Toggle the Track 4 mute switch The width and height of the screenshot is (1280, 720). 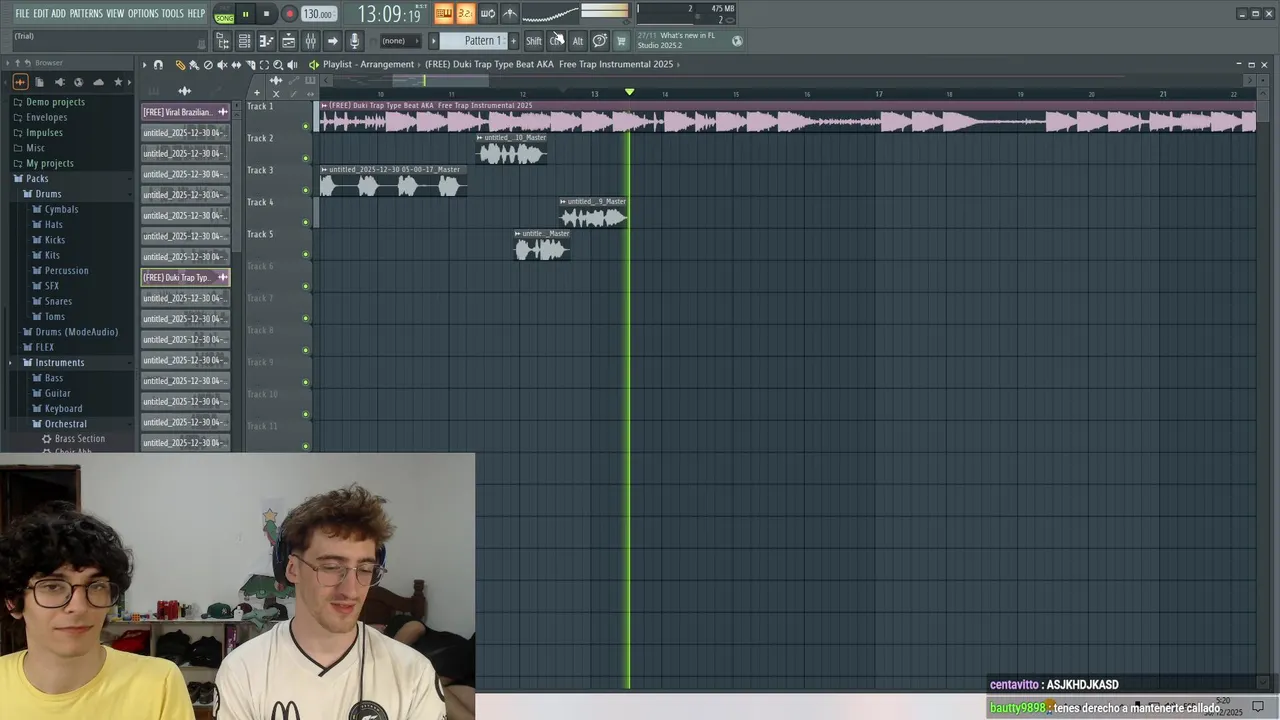click(x=306, y=222)
